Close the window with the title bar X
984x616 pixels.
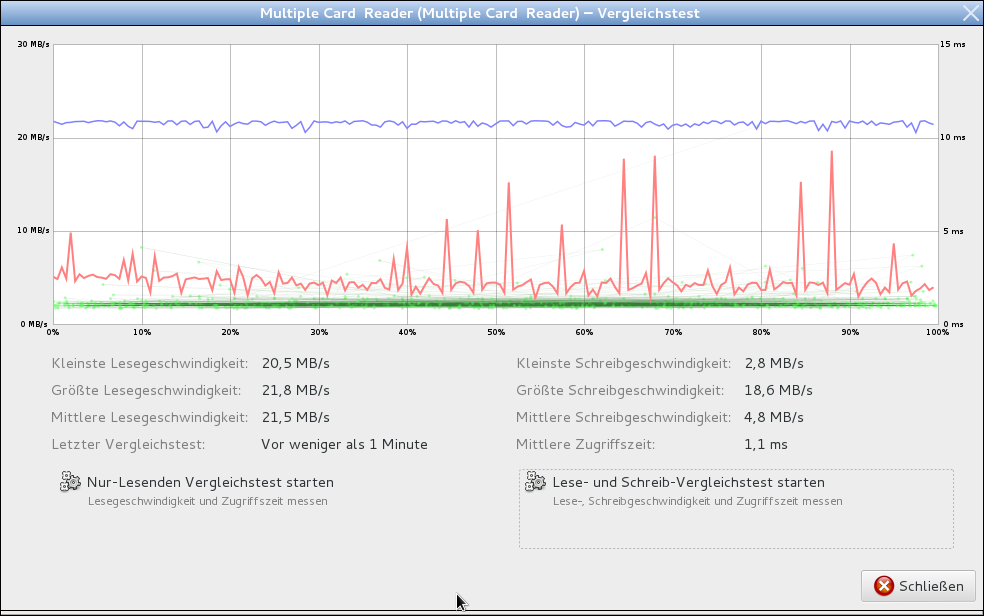[969, 13]
